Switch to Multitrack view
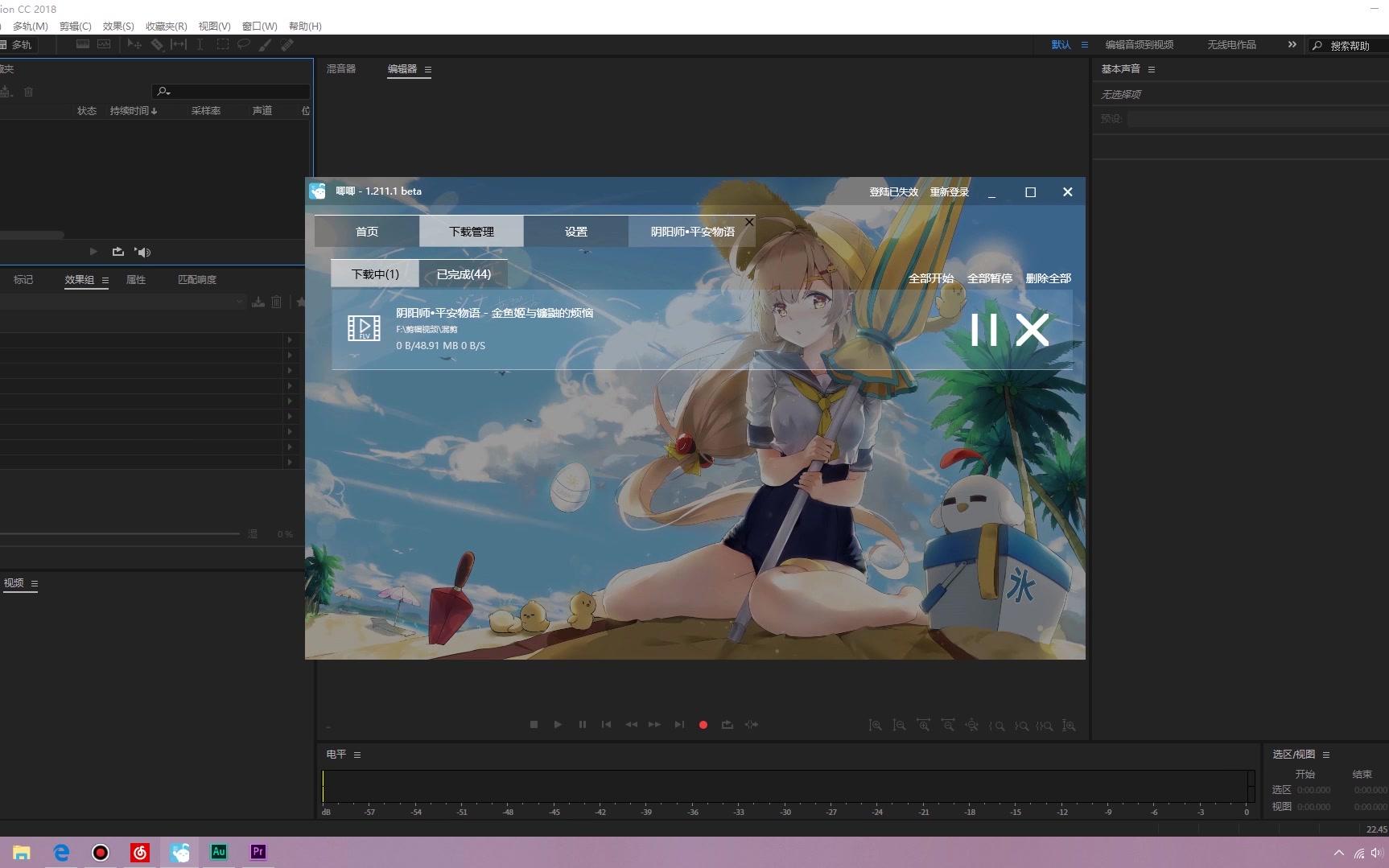Viewport: 1389px width, 868px height. tap(16, 45)
